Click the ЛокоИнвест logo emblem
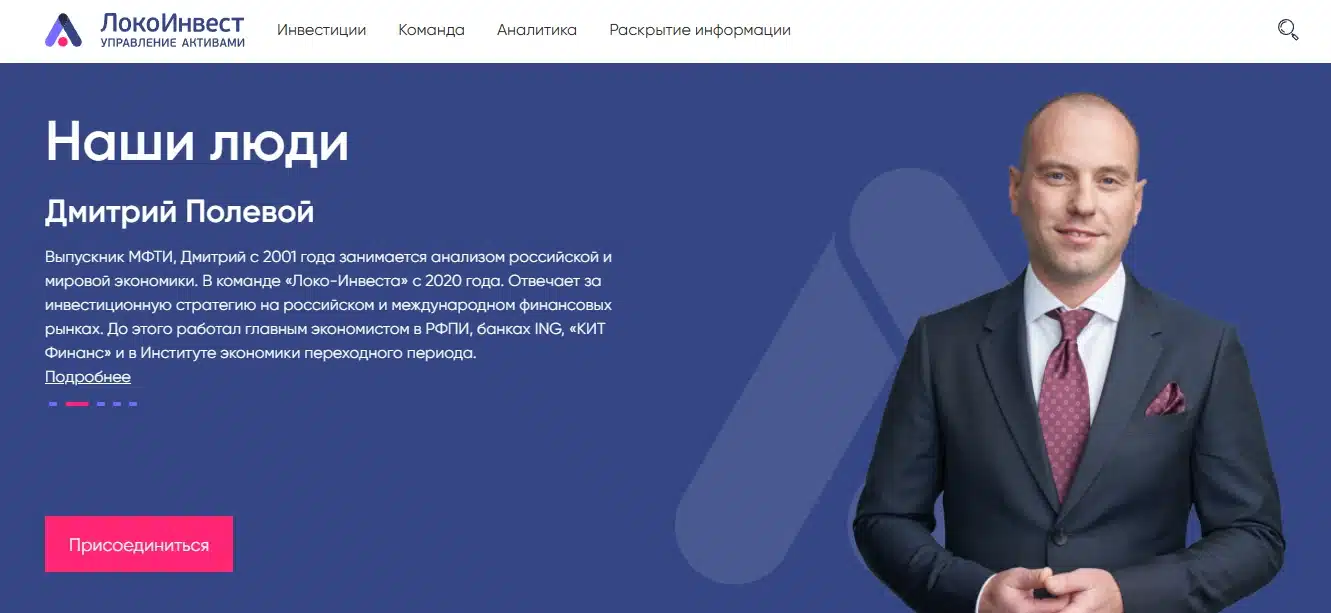The height and width of the screenshot is (613, 1331). coord(64,30)
